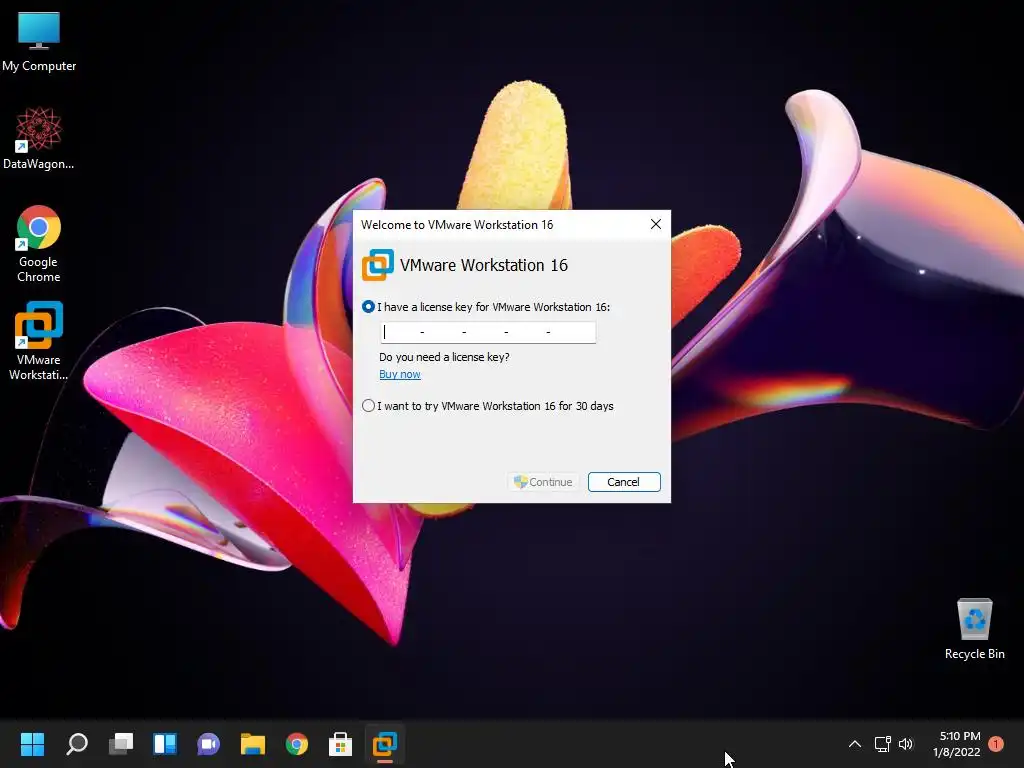
Task: Click the Buy now link
Action: click(x=400, y=374)
